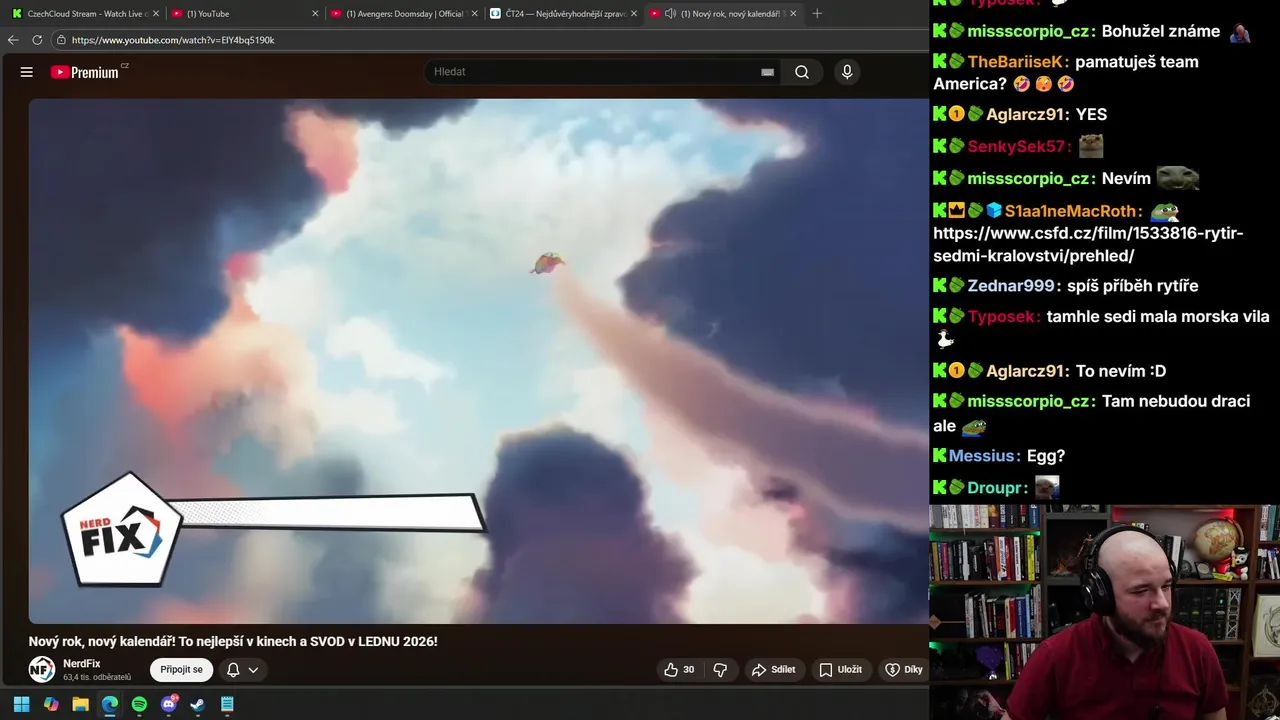This screenshot has height=720, width=1280.
Task: Mute tab via speaker icon on active tab
Action: (670, 14)
